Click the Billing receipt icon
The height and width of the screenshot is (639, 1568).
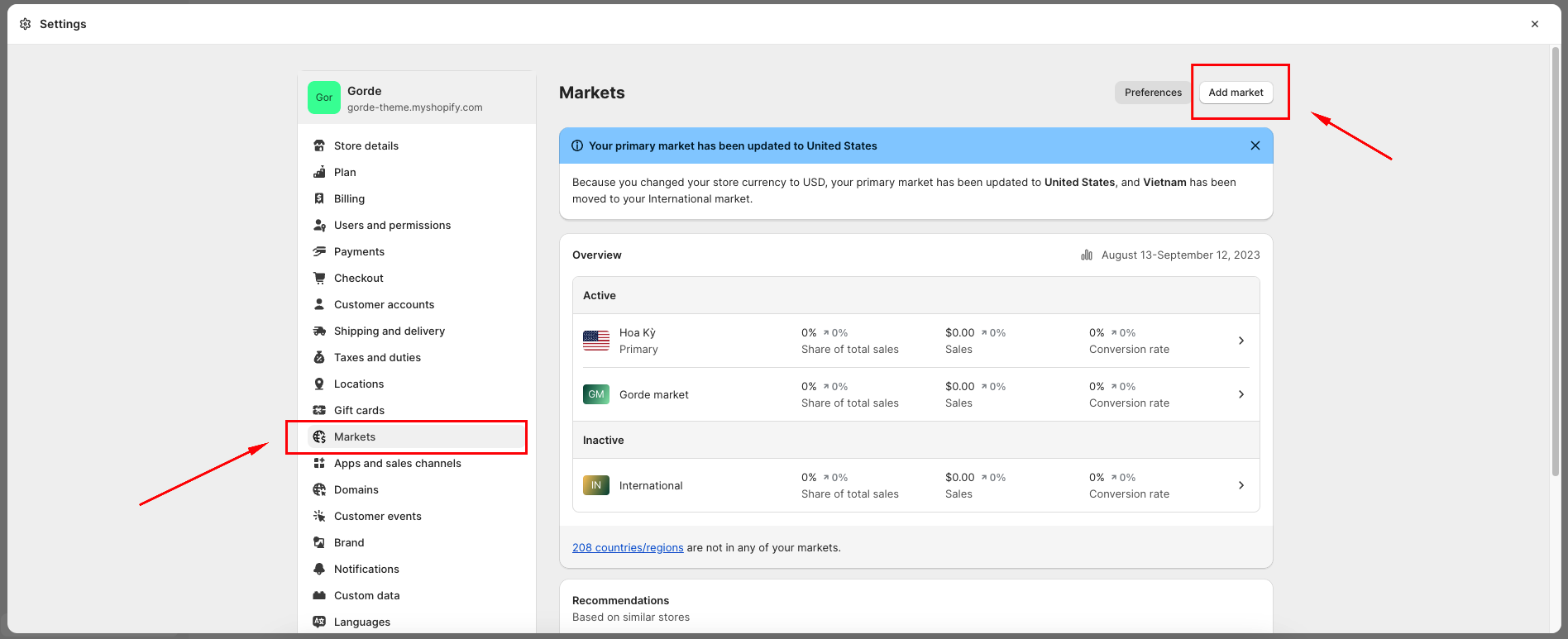coord(319,198)
